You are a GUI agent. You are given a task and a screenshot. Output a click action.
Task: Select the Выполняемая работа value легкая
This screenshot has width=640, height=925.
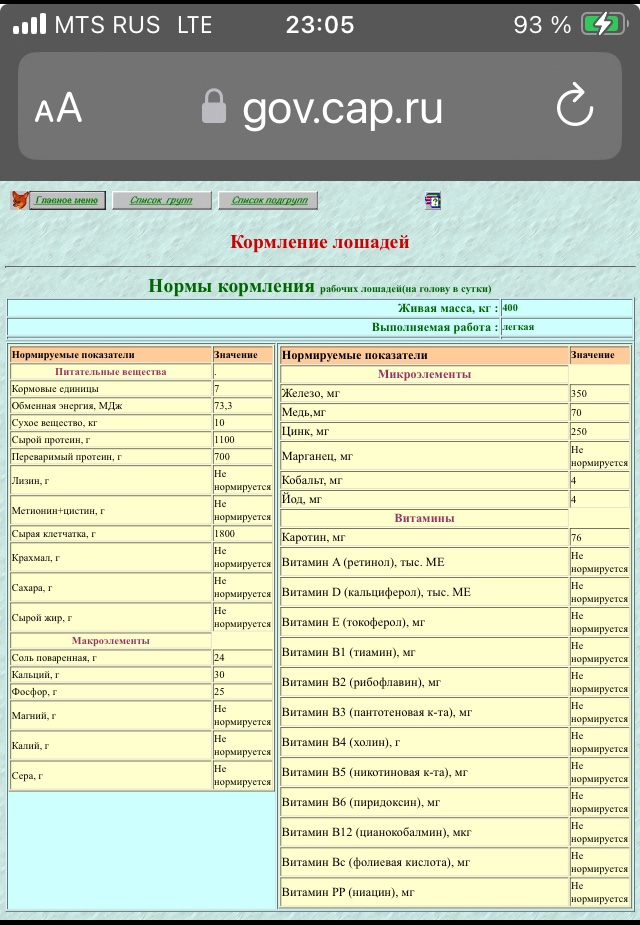(x=518, y=327)
